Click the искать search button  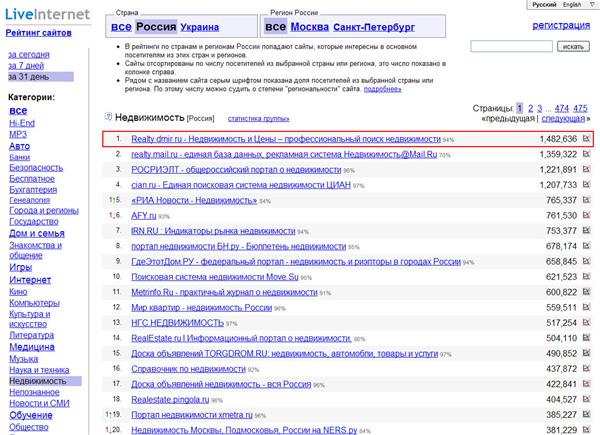573,46
